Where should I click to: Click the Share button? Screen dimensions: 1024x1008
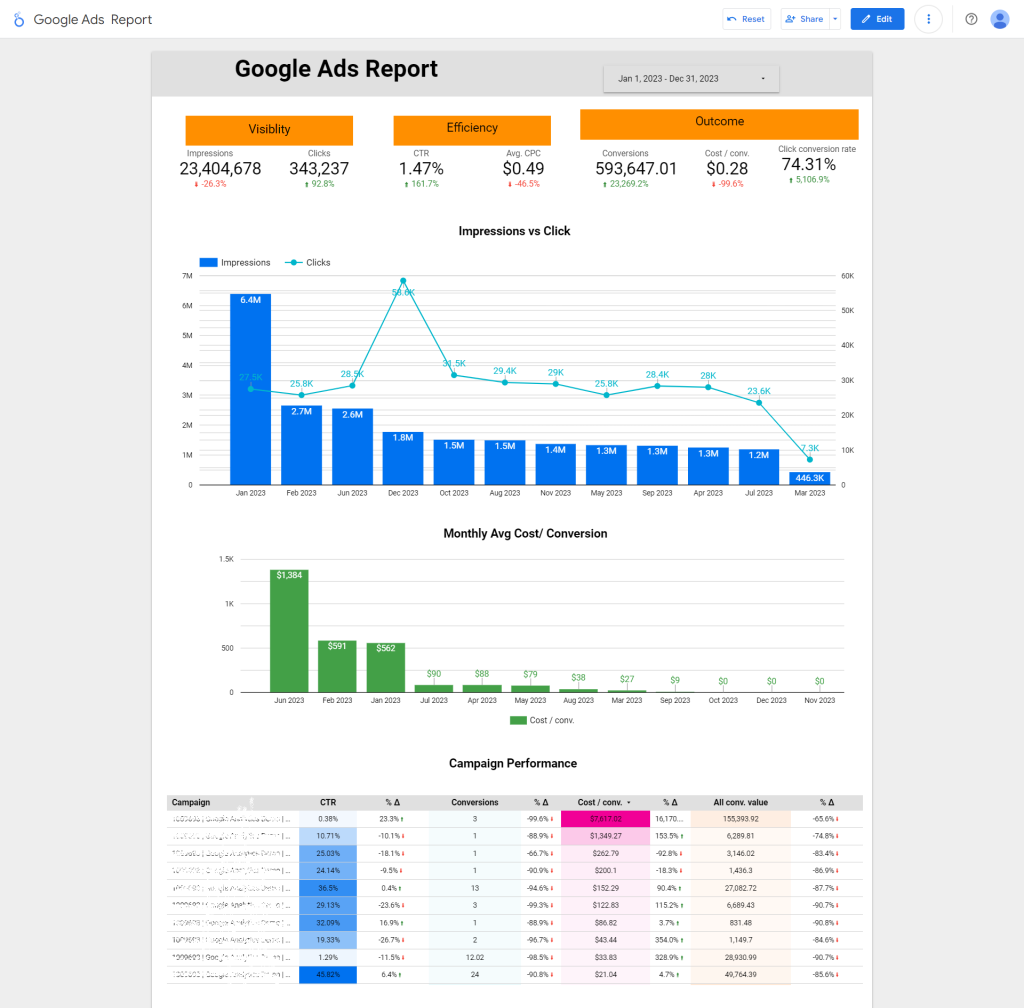pos(805,19)
